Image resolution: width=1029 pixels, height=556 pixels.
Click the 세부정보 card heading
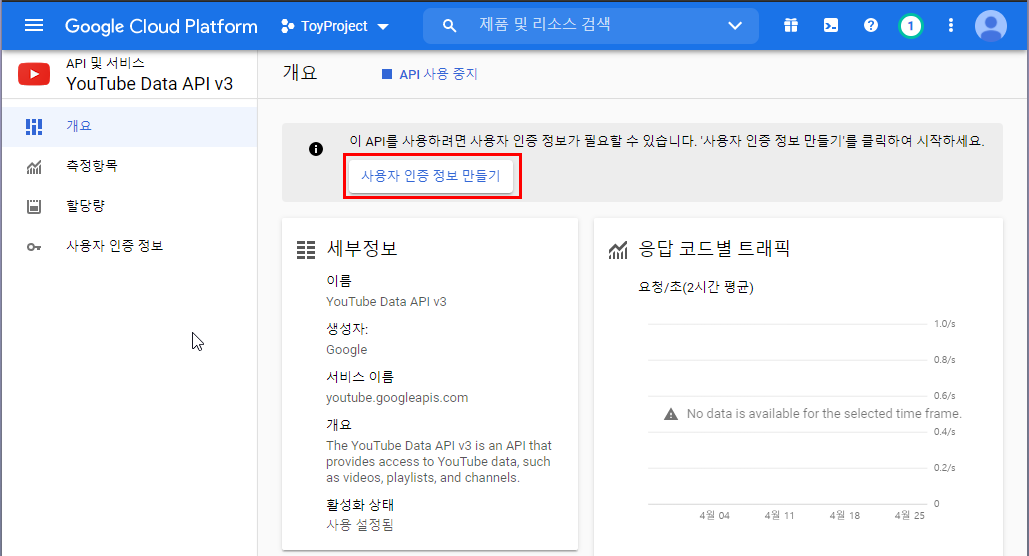tap(362, 249)
